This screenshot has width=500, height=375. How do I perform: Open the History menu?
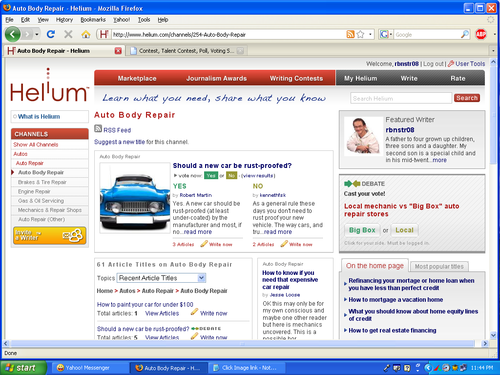64,20
